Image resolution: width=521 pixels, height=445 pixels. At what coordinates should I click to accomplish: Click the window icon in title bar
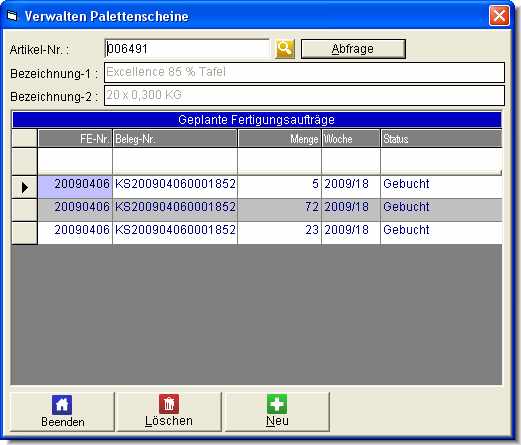coord(12,16)
